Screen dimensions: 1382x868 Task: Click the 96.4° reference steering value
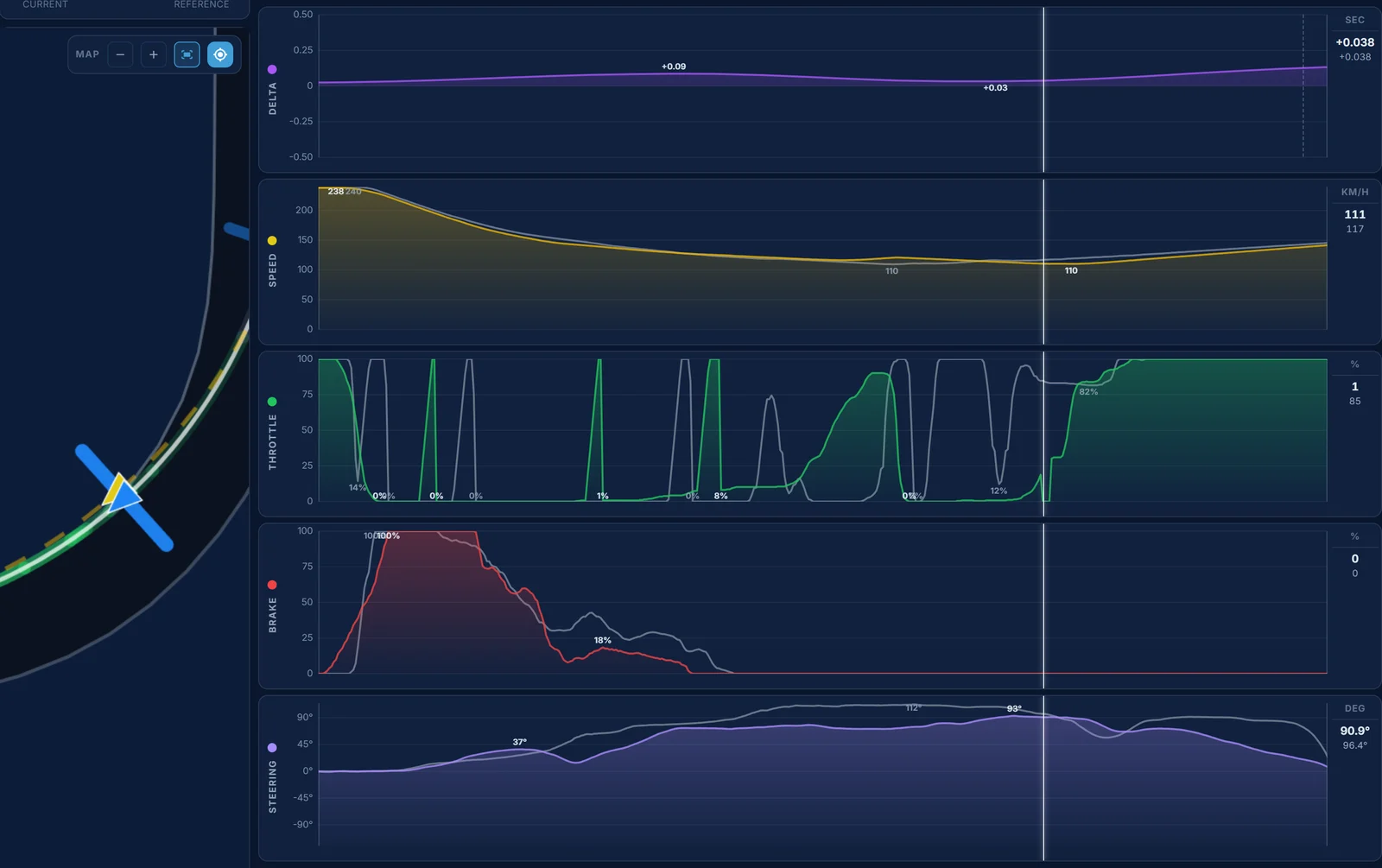[1354, 746]
